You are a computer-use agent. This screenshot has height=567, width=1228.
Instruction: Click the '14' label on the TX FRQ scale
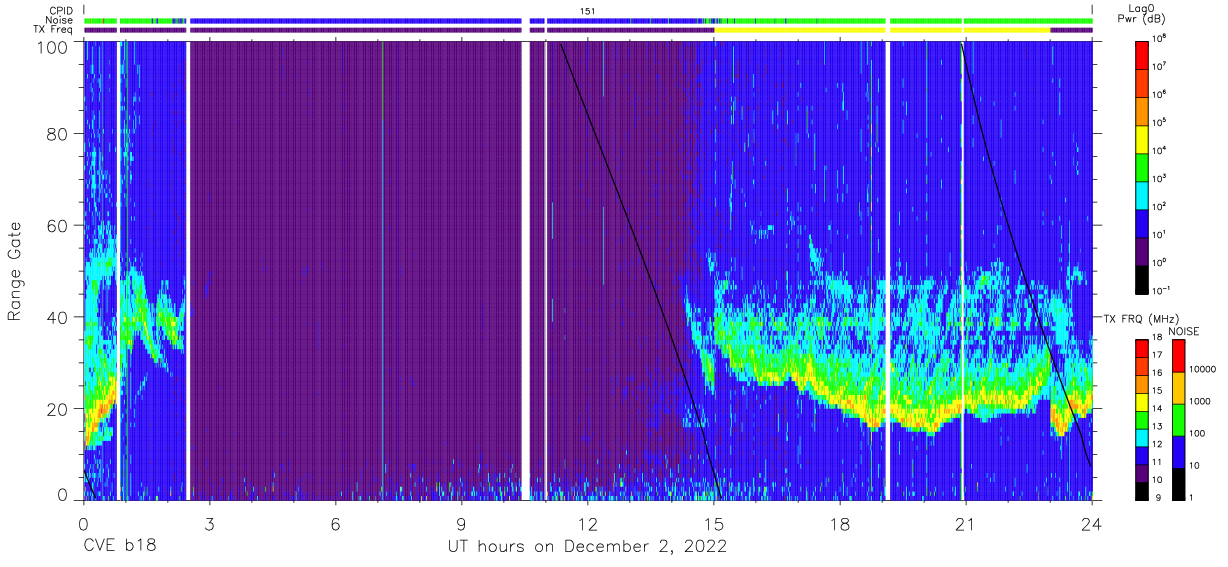pyautogui.click(x=1159, y=408)
